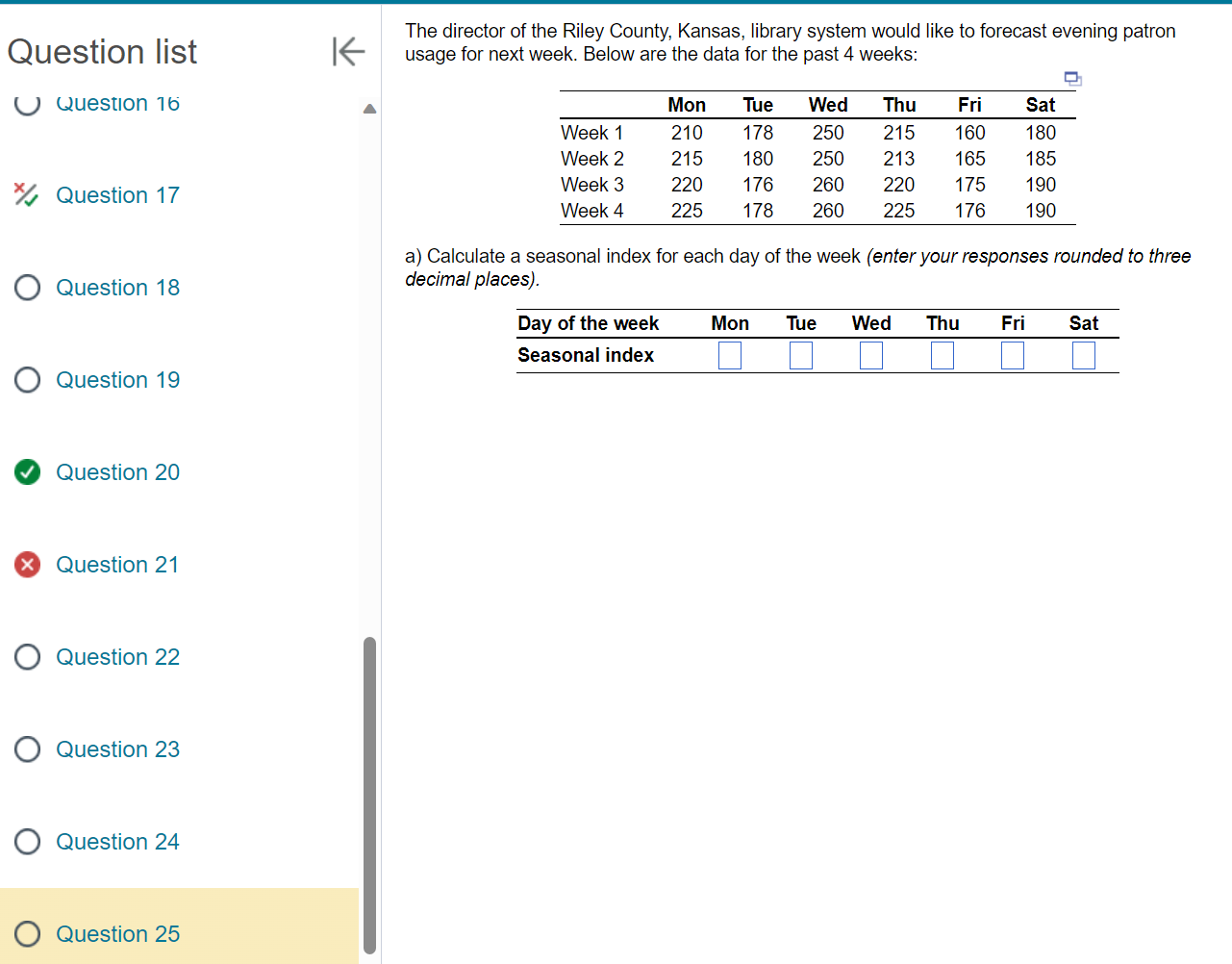Open Question 22 from the question list
This screenshot has width=1232, height=964.
[x=117, y=657]
